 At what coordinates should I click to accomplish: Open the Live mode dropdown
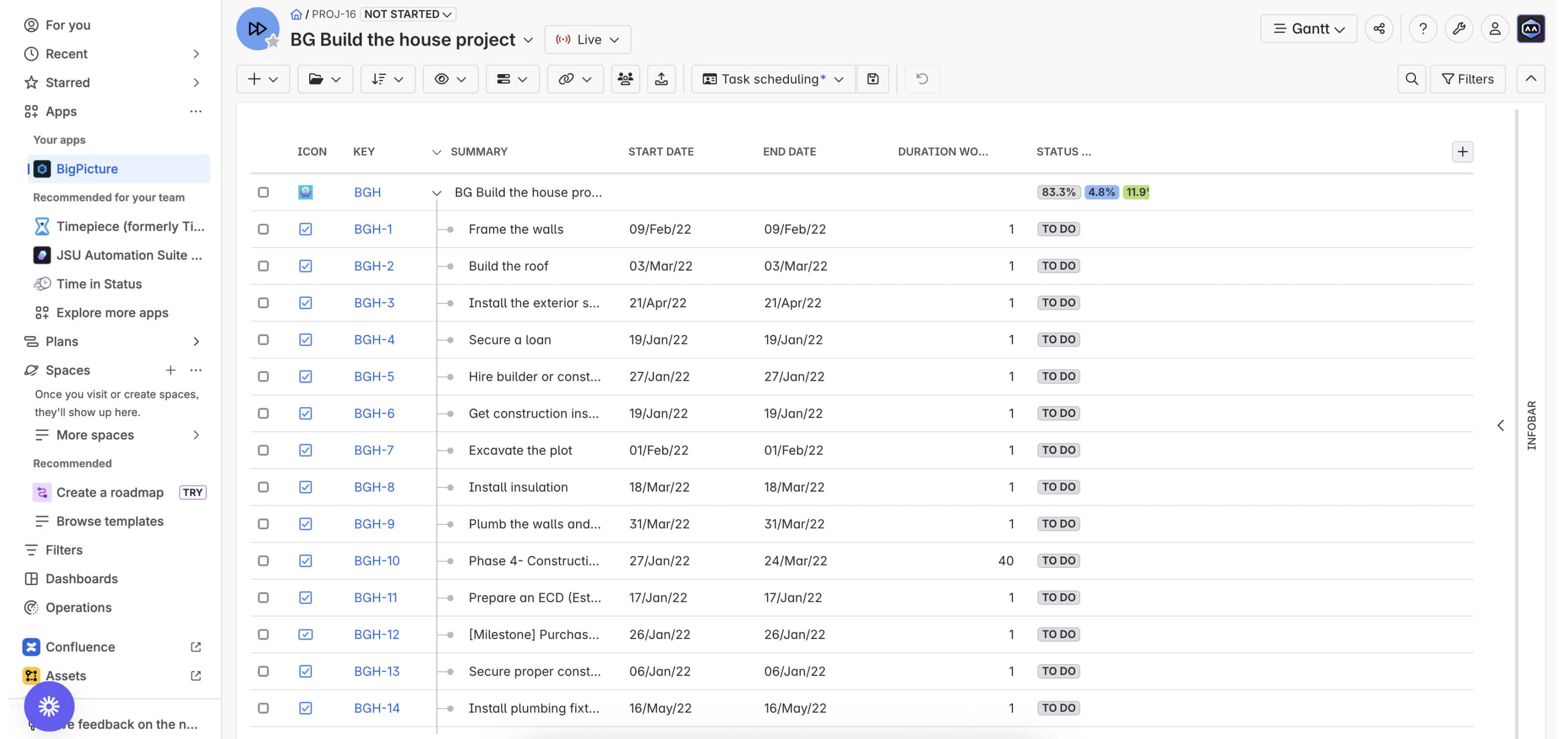pyautogui.click(x=588, y=40)
